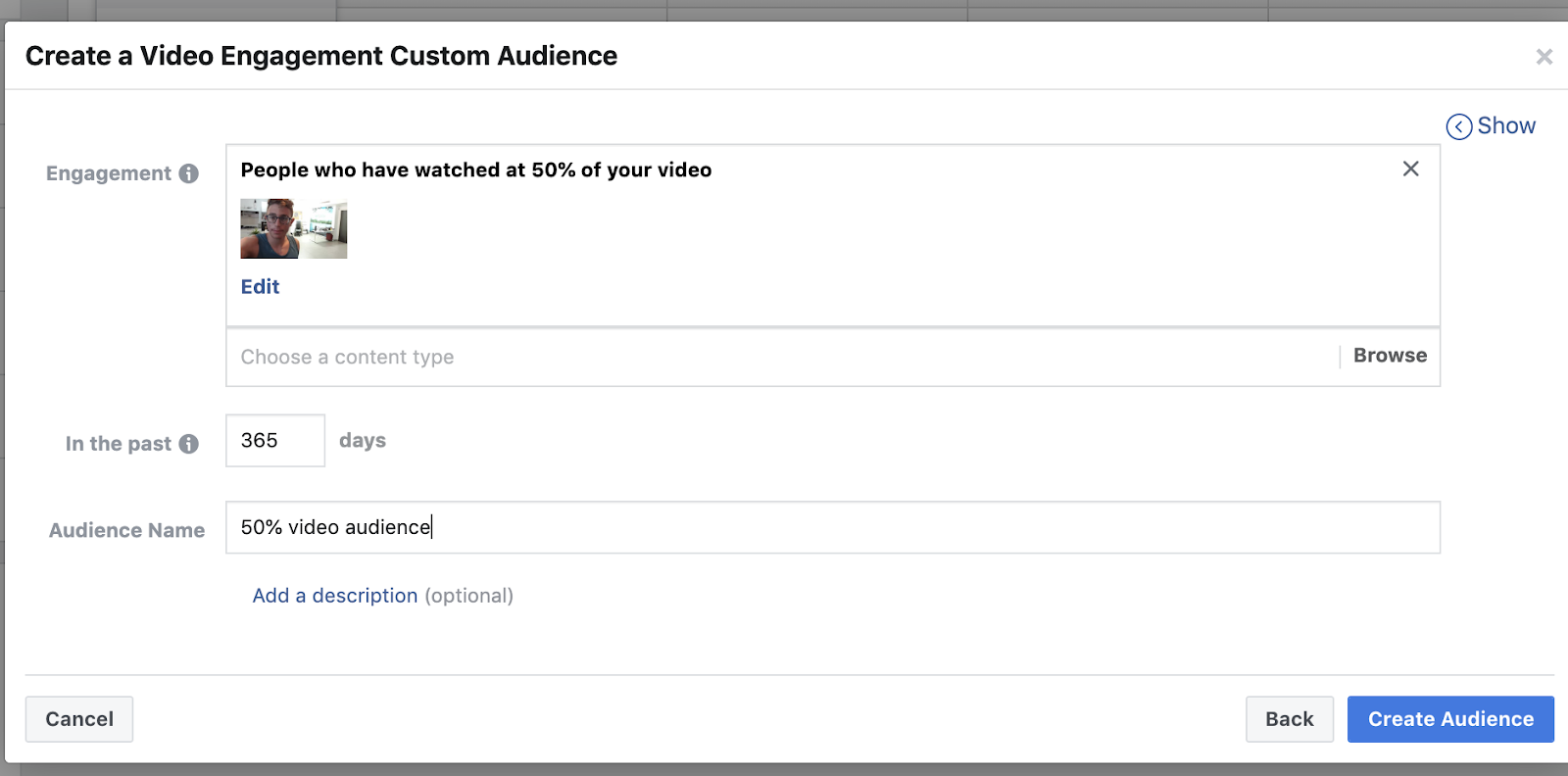Click the circled chevron icon beside Show
Viewport: 1568px width, 776px height.
(1458, 126)
